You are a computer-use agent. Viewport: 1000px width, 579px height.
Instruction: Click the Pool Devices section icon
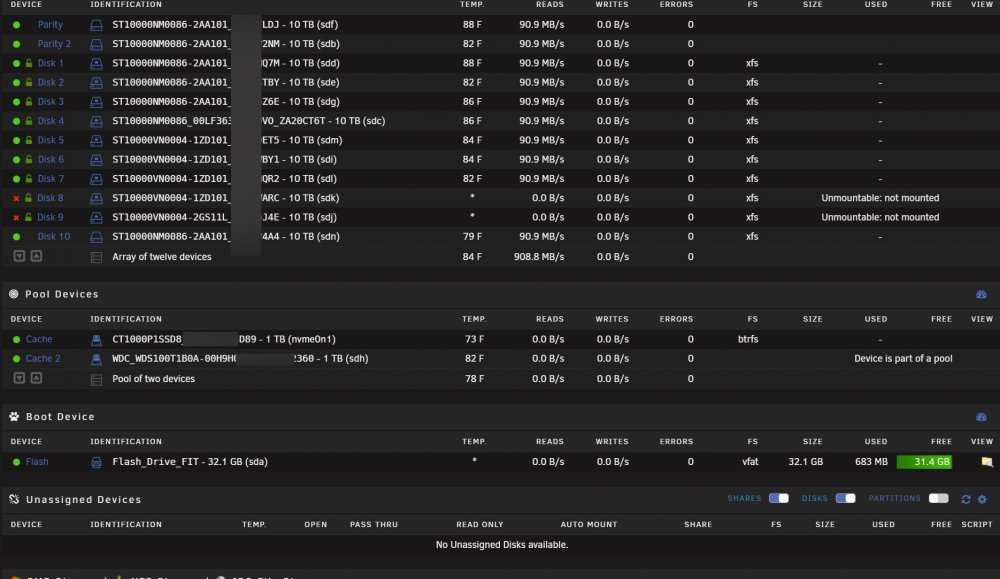click(14, 294)
